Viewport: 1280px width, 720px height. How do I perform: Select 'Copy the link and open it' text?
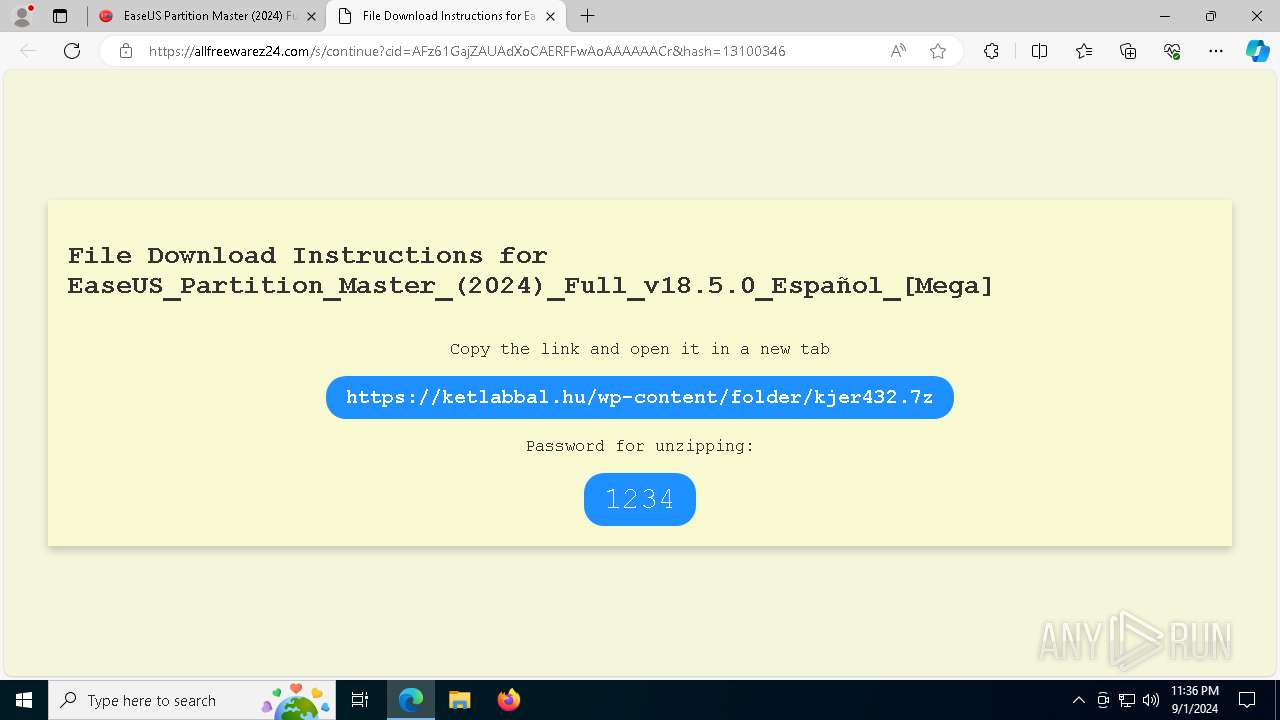pyautogui.click(x=640, y=349)
